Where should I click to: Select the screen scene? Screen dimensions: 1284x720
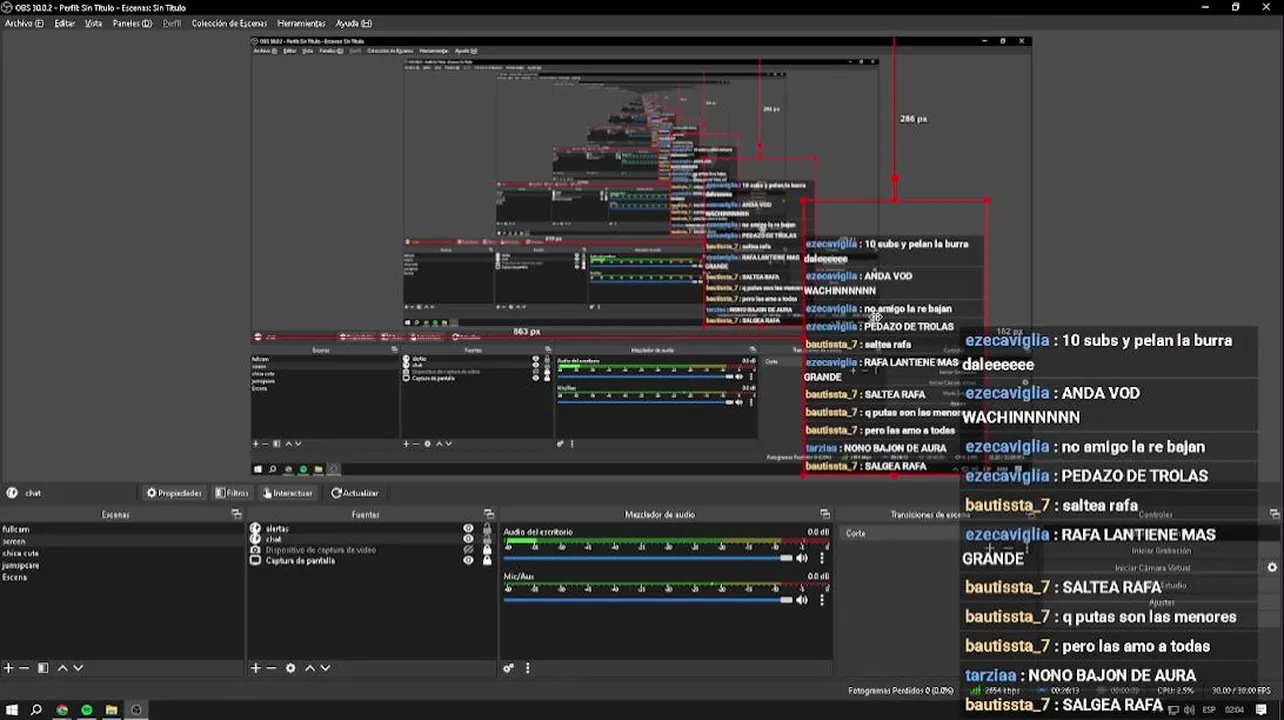click(122, 541)
